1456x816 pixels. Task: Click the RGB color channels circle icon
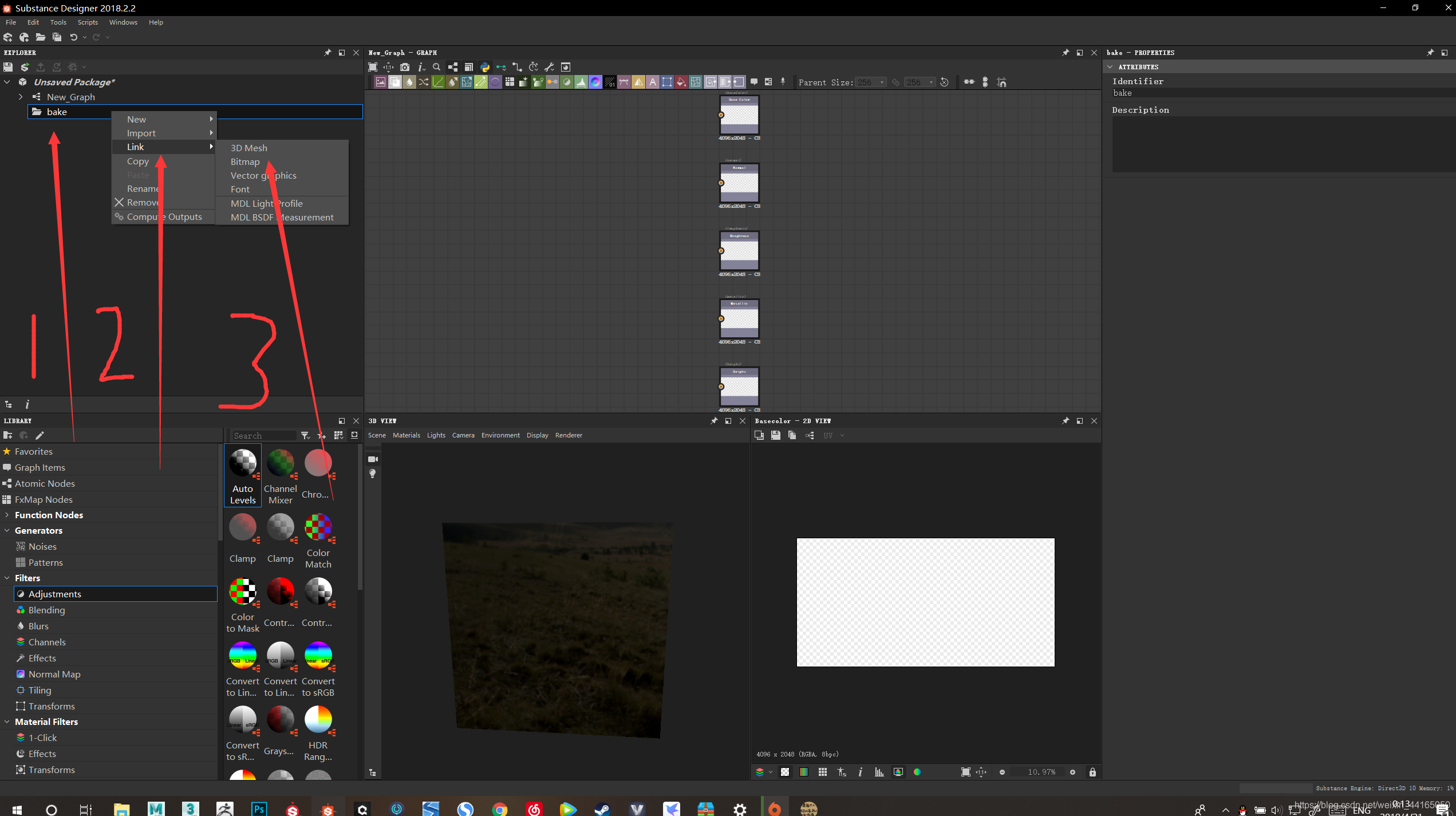917,772
